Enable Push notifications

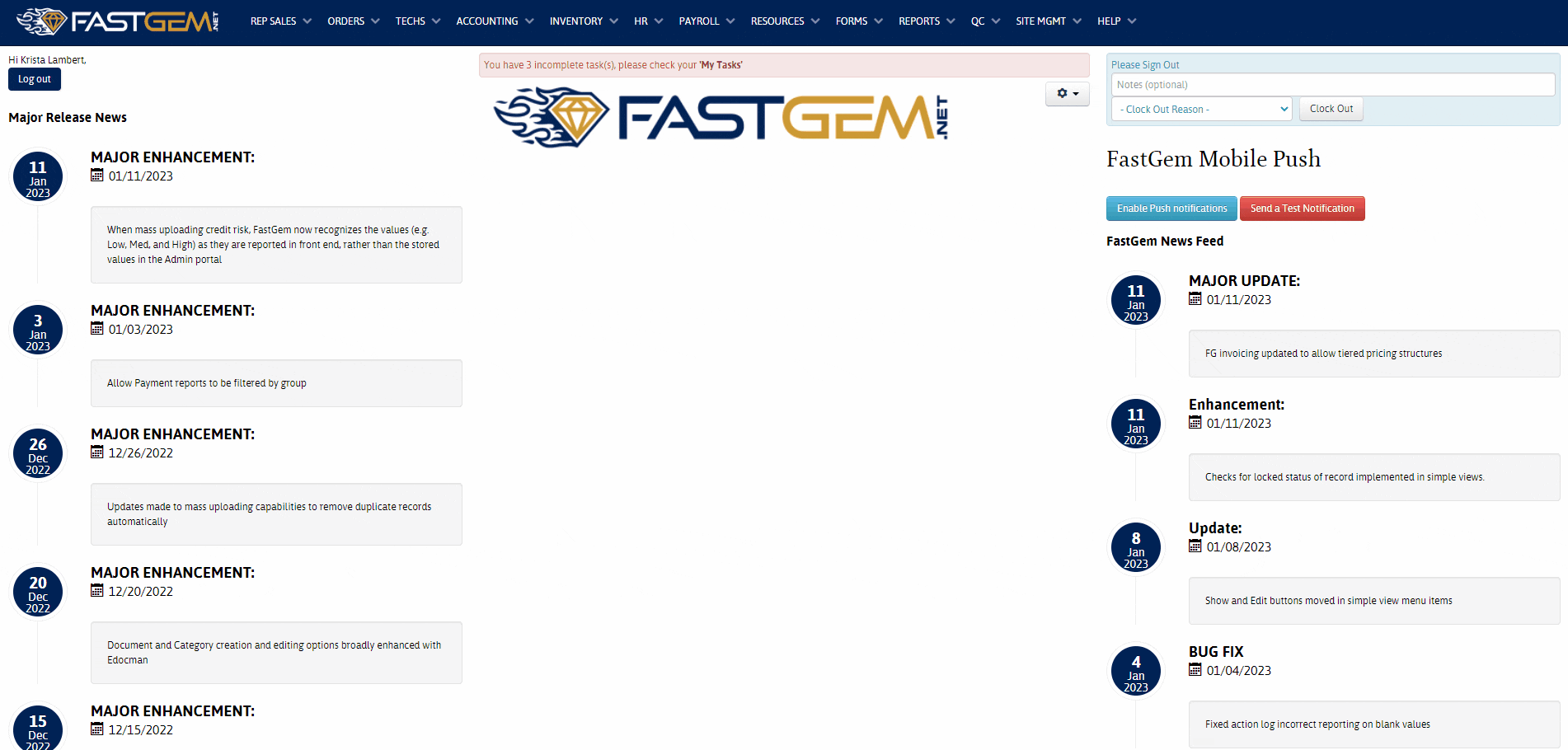pyautogui.click(x=1171, y=209)
